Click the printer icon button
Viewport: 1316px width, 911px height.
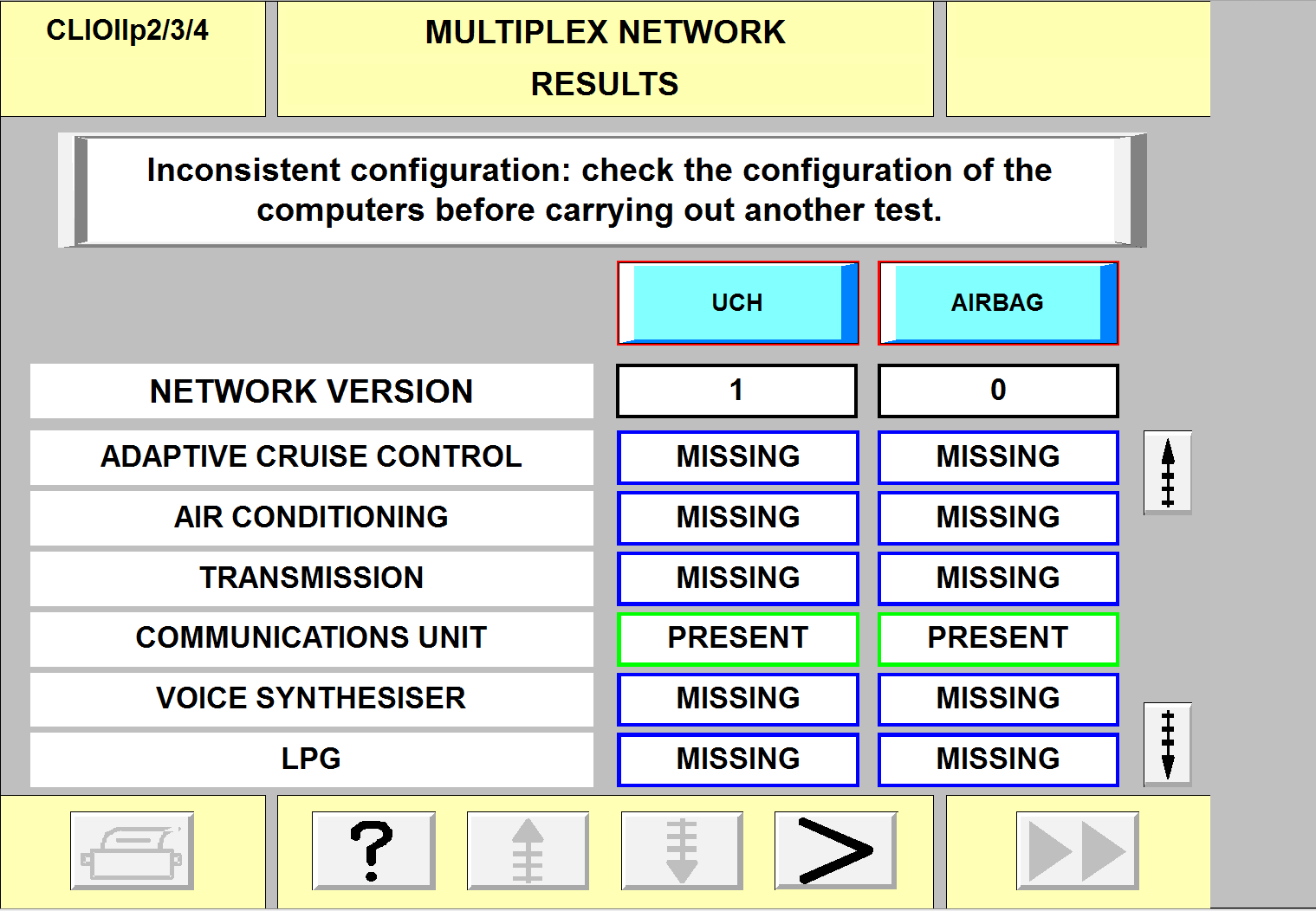click(x=132, y=850)
